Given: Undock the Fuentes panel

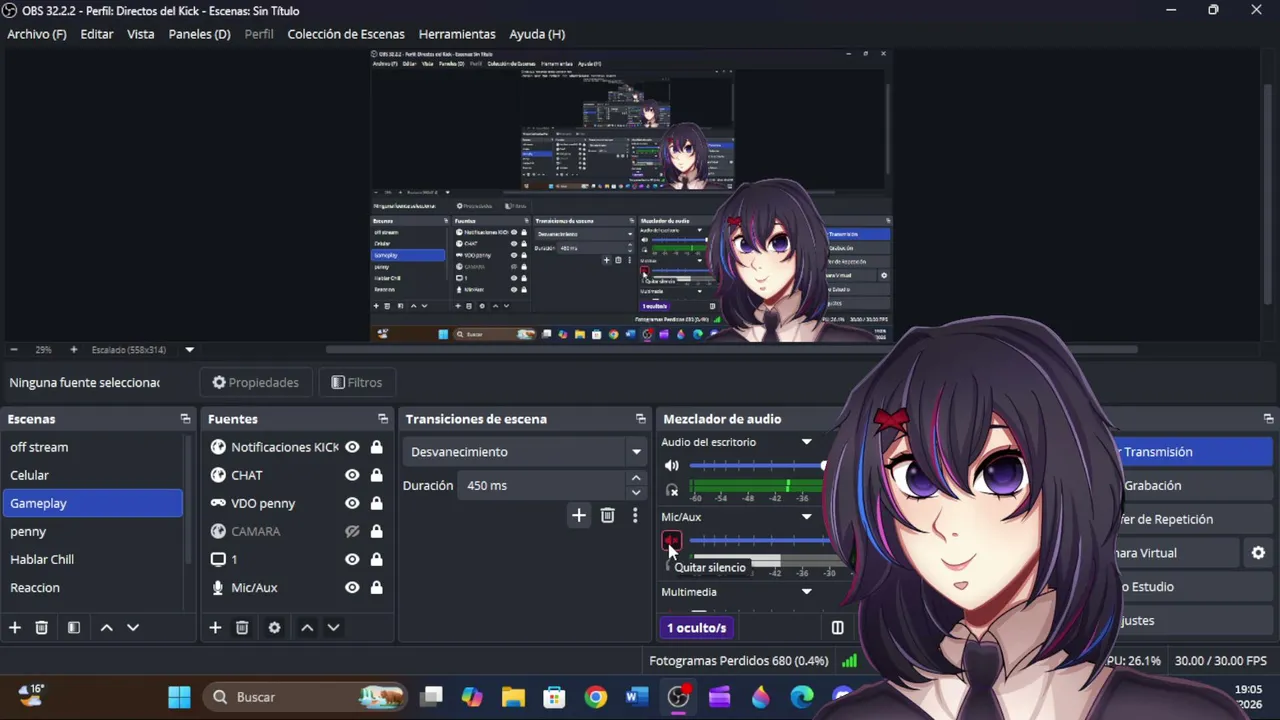Looking at the screenshot, I should pos(383,419).
